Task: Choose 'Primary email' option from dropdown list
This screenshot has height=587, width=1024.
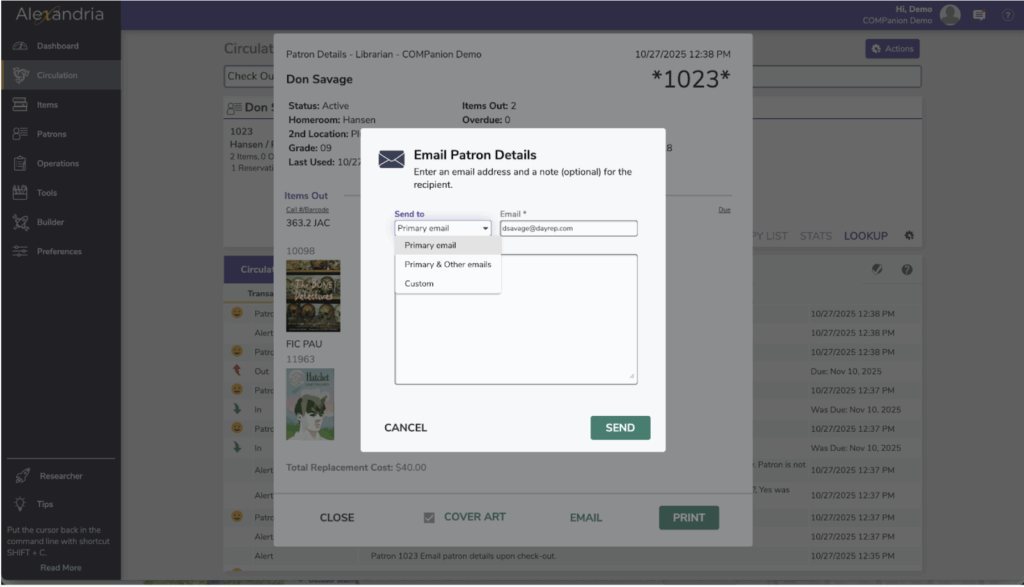Action: [x=430, y=245]
